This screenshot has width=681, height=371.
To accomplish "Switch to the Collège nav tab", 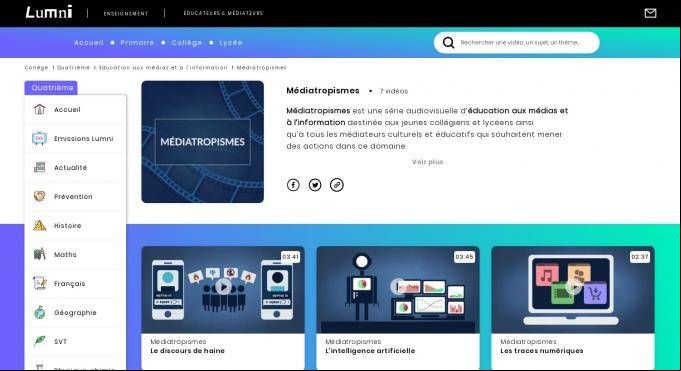I will point(187,43).
